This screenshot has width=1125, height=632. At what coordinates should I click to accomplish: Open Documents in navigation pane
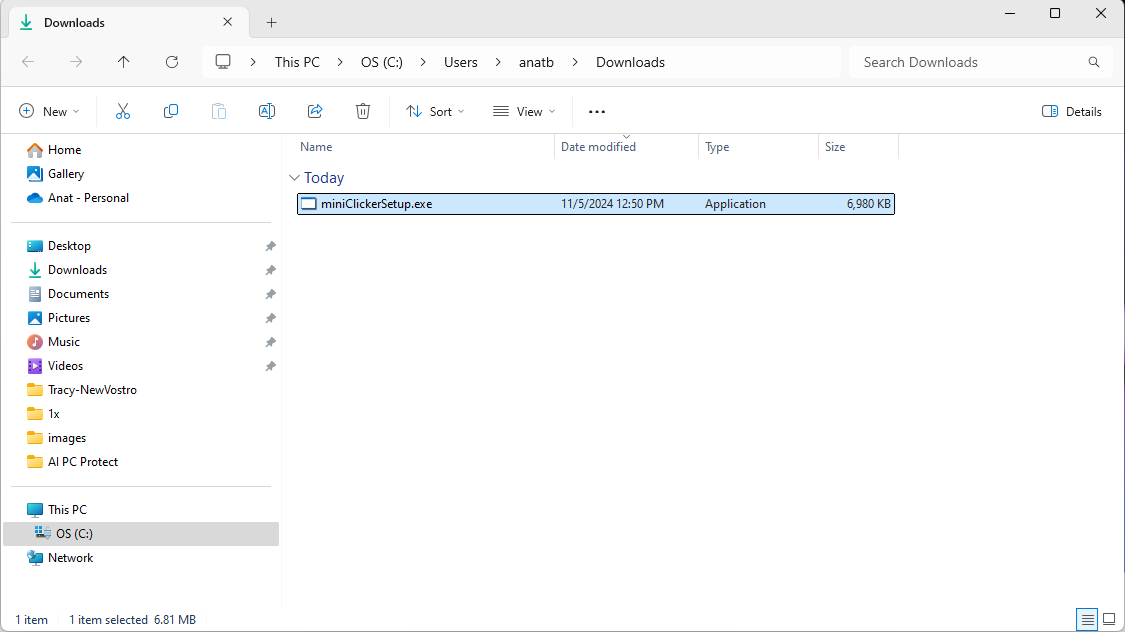point(78,294)
